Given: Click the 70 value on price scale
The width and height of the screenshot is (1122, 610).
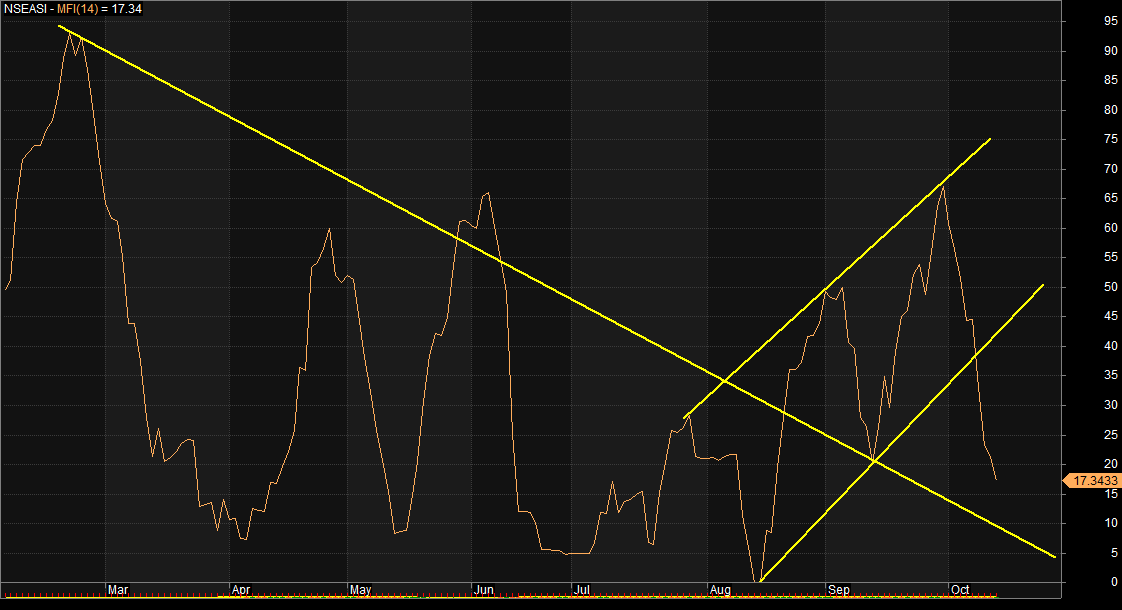Looking at the screenshot, I should [1111, 169].
